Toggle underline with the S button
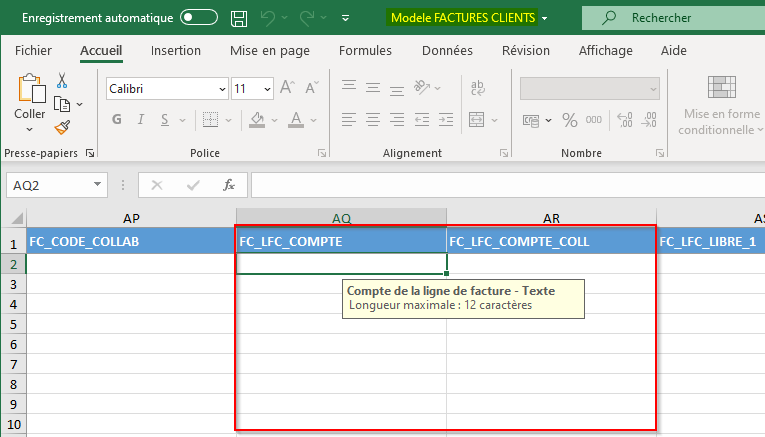Viewport: 765px width, 437px height. coord(165,119)
